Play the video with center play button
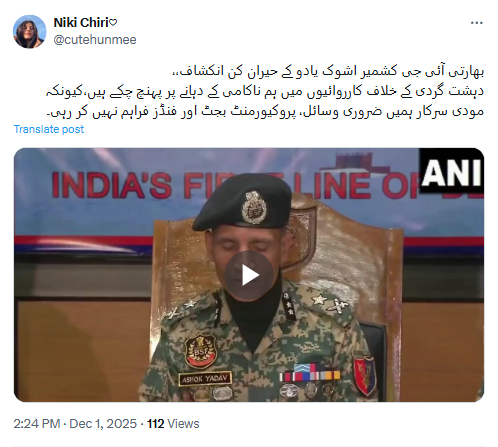This screenshot has width=498, height=447. [x=249, y=275]
